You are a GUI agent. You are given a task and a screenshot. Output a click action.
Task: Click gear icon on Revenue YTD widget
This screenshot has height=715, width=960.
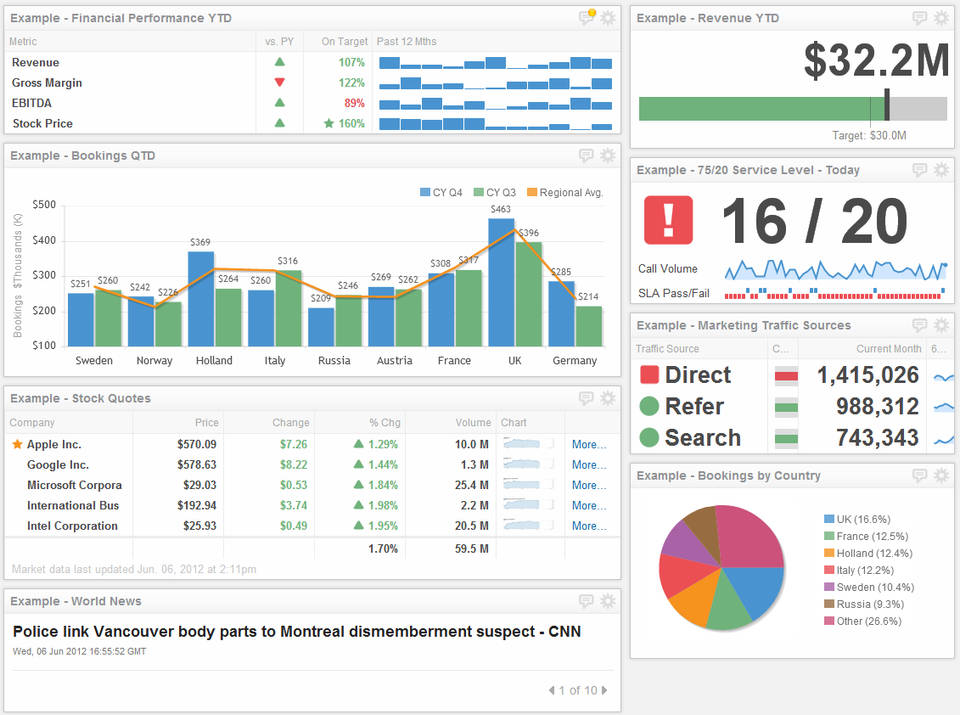pos(941,18)
